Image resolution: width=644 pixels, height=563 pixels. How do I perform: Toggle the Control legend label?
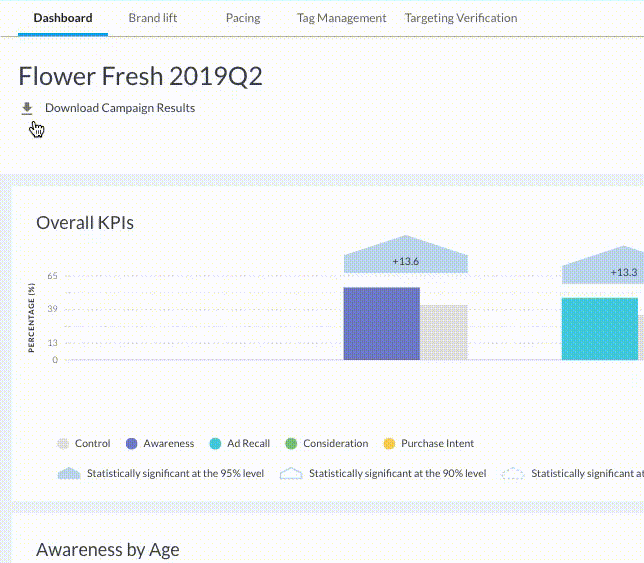tap(92, 444)
